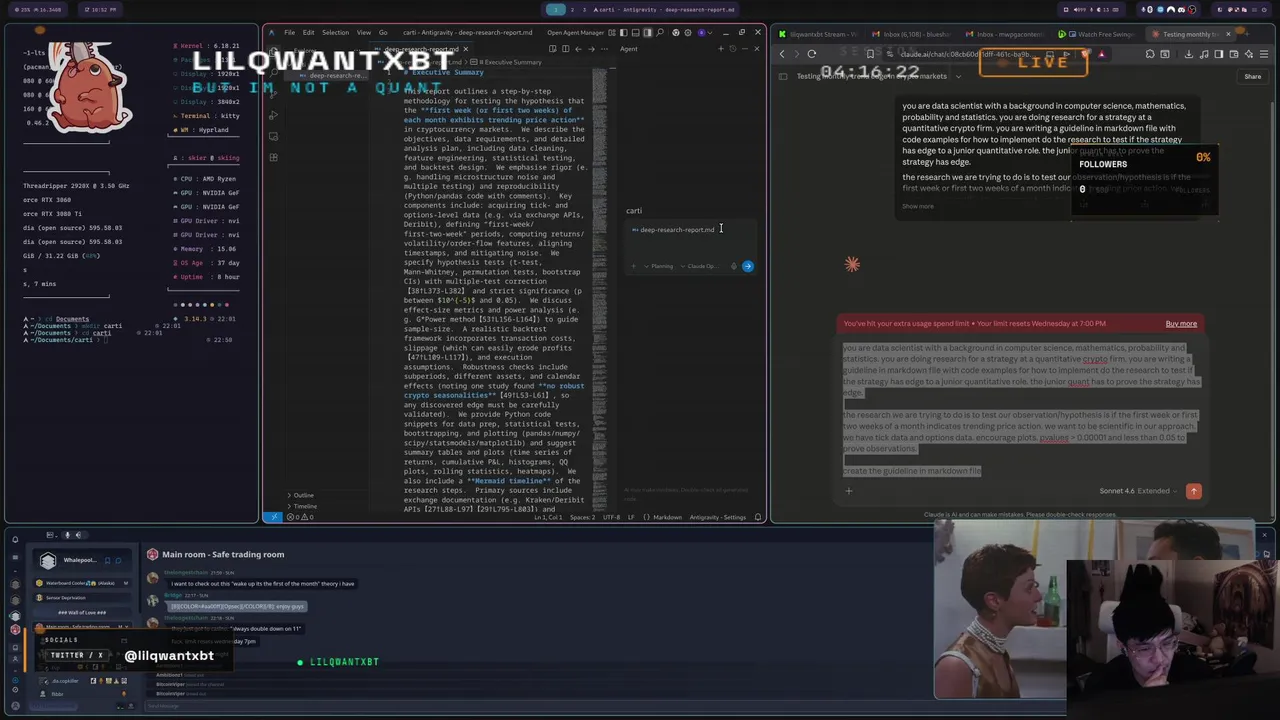Image resolution: width=1280 pixels, height=720 pixels.
Task: Close the Testing monthly browser tab
Action: [x=1228, y=34]
